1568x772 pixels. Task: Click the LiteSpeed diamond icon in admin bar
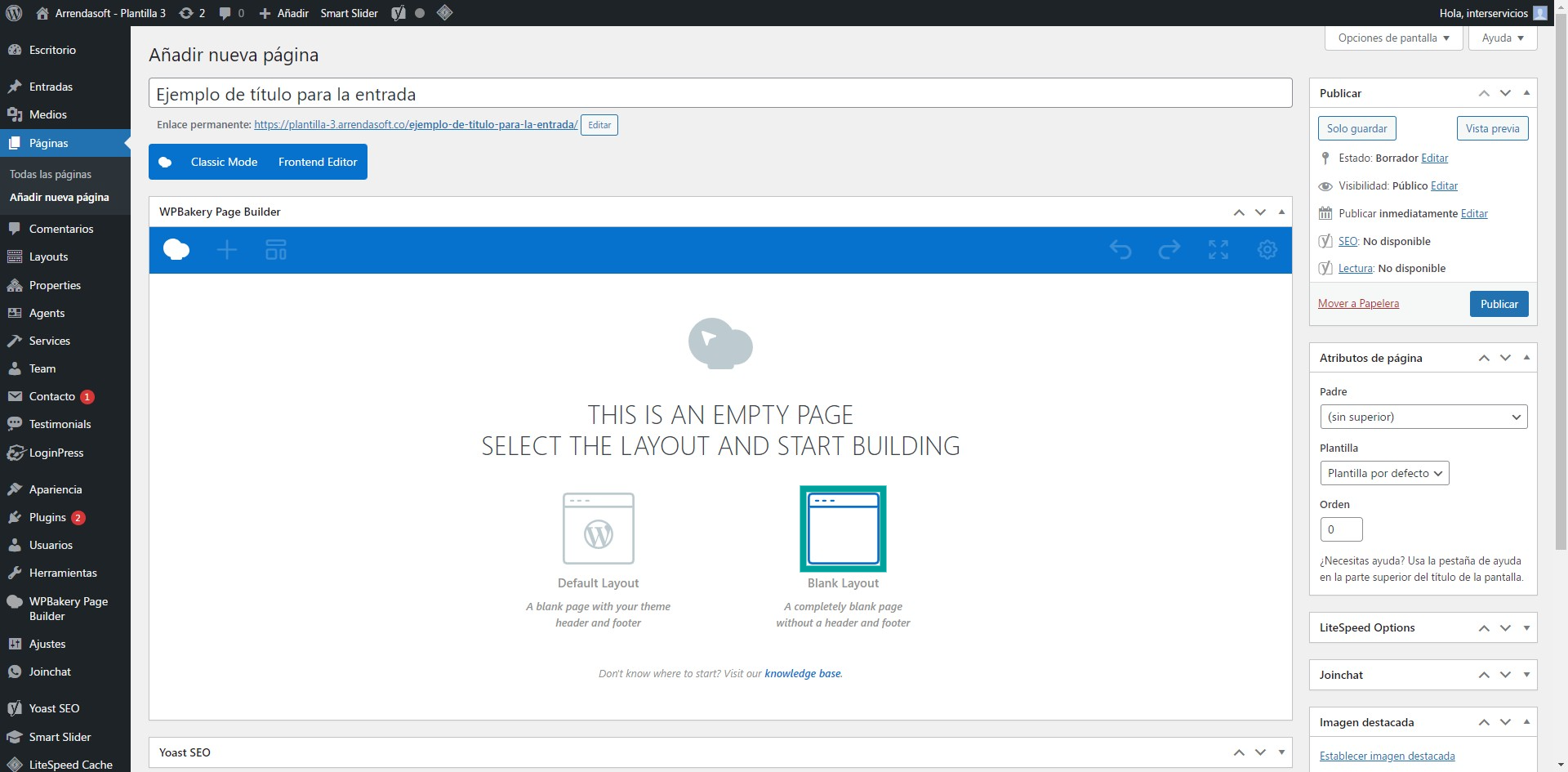(x=444, y=13)
